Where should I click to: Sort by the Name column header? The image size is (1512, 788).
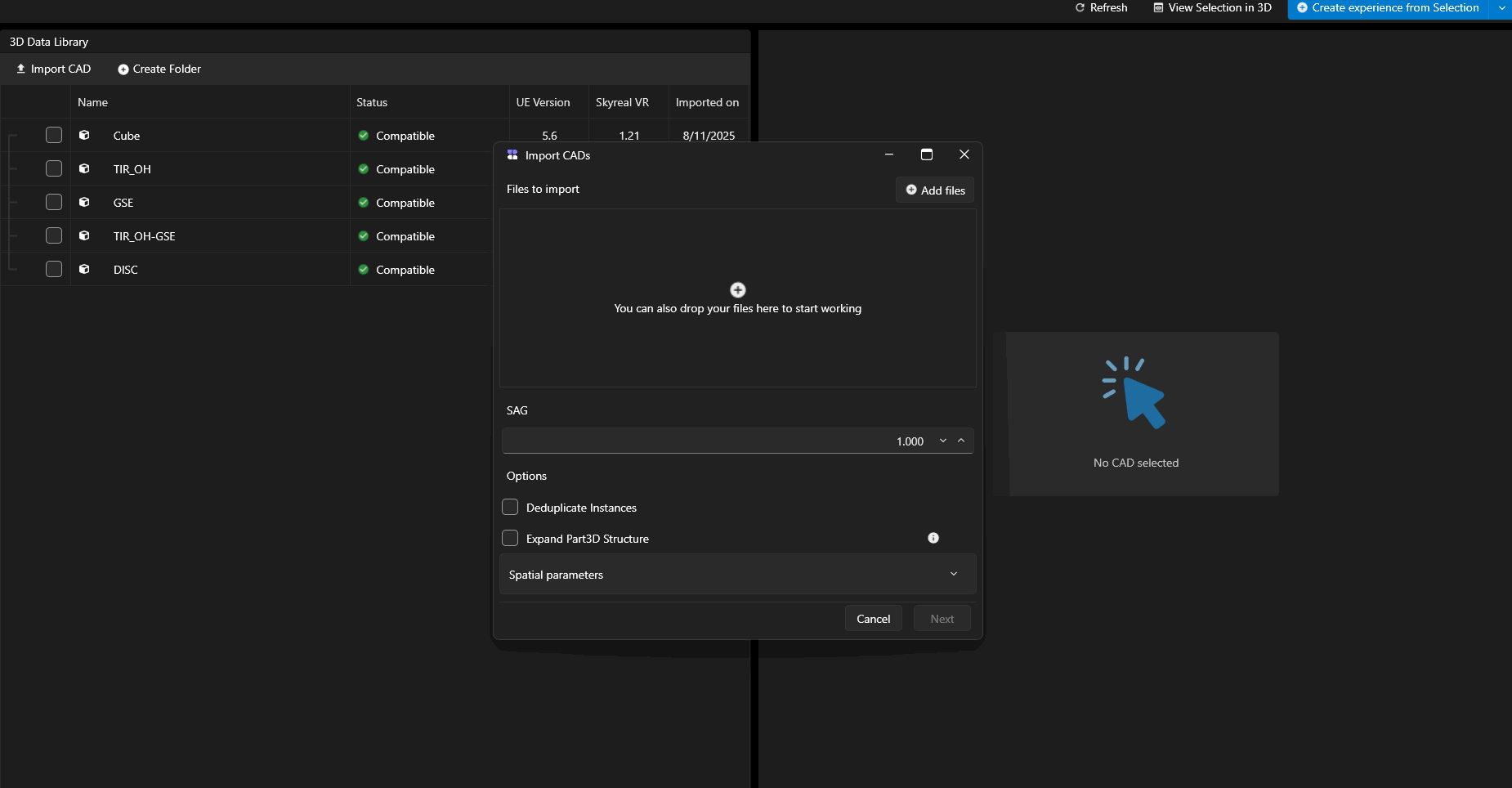coord(93,102)
